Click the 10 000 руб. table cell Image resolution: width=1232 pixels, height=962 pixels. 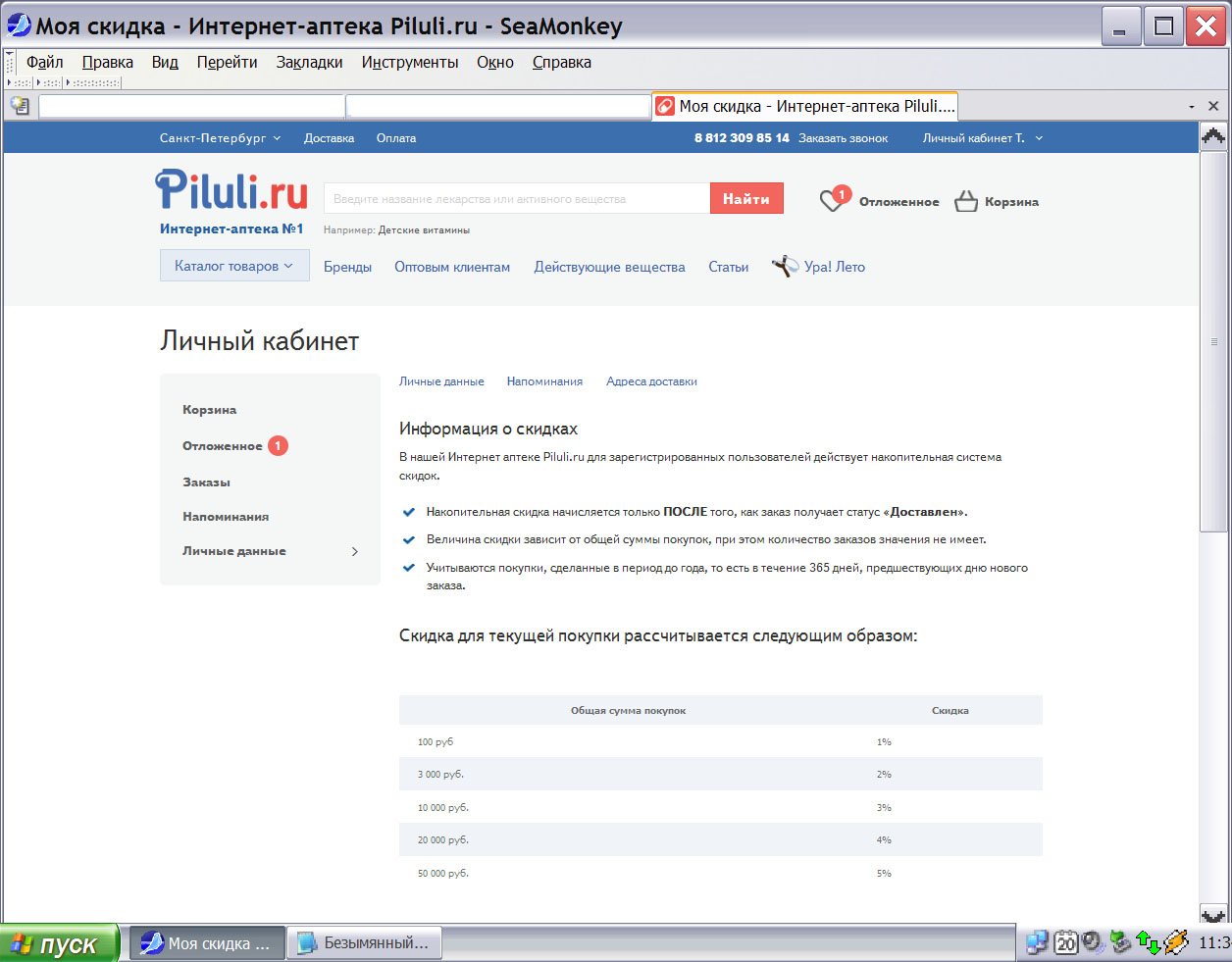(443, 808)
